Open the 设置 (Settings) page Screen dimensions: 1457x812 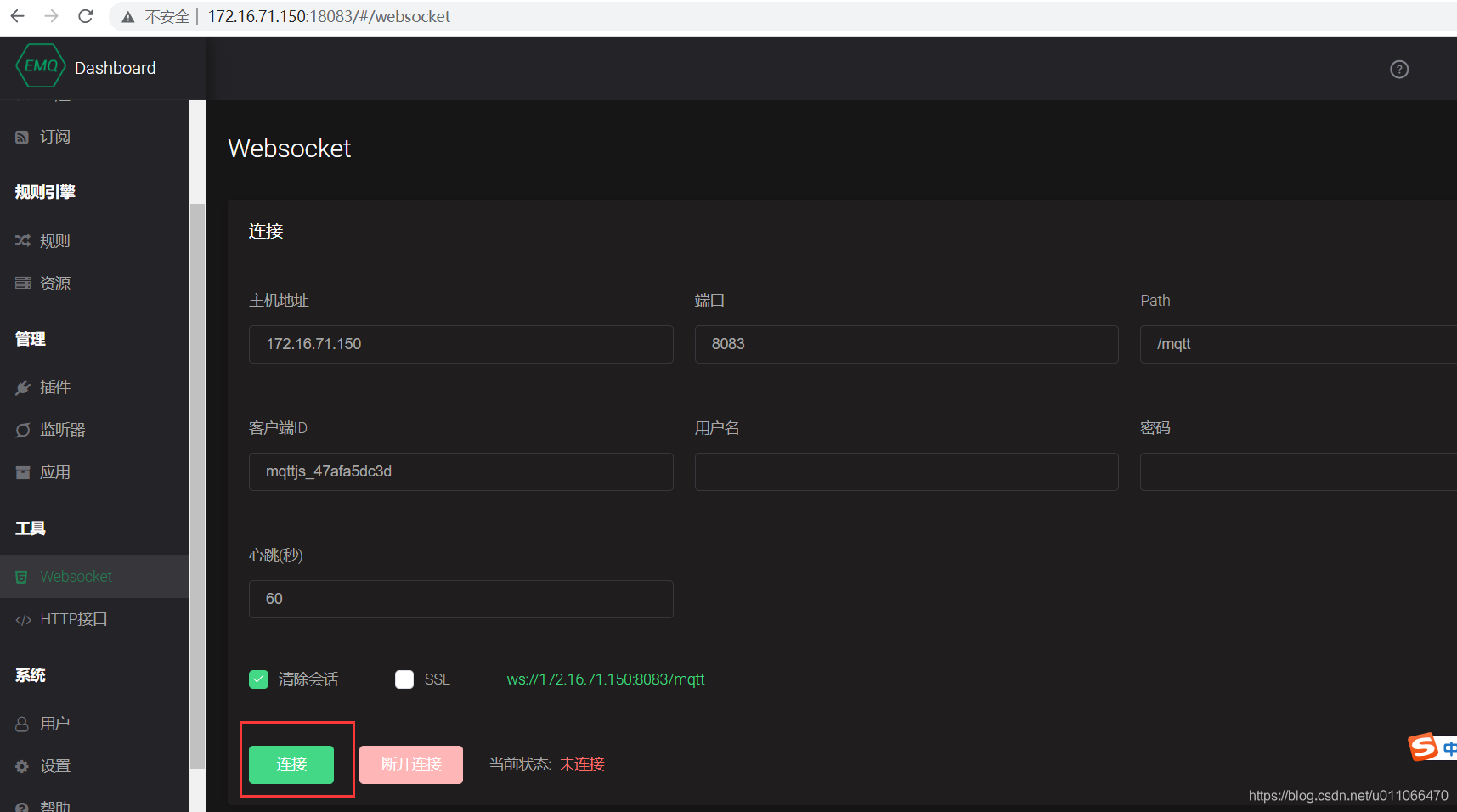(x=54, y=765)
